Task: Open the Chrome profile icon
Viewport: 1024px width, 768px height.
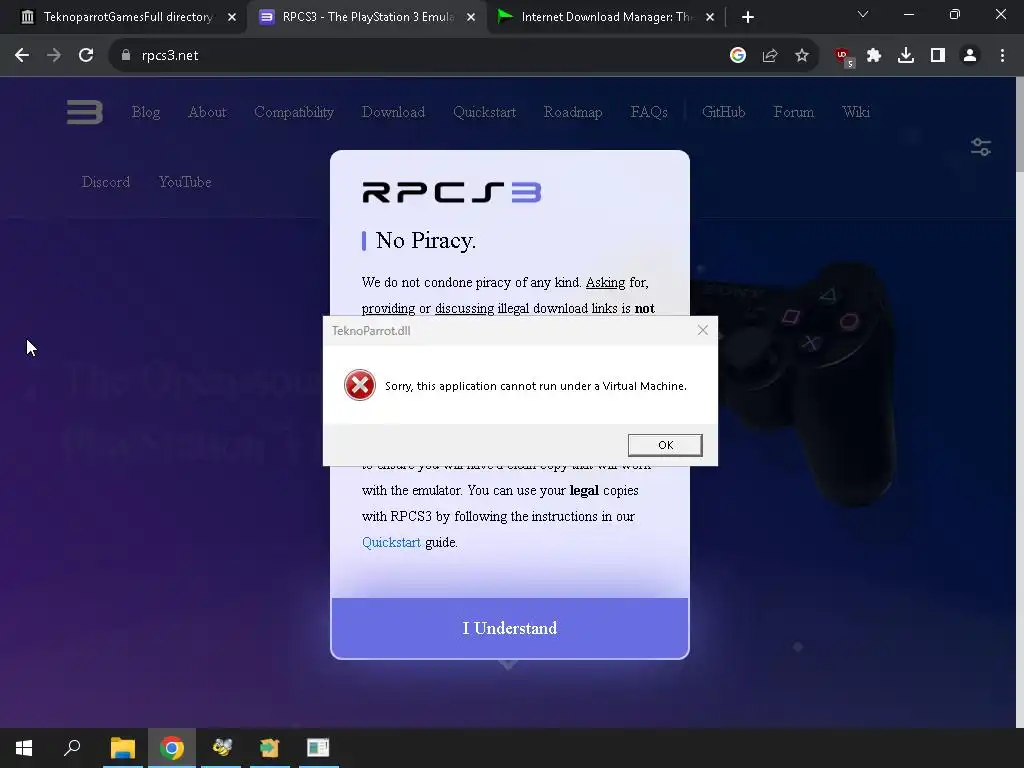Action: pos(970,56)
